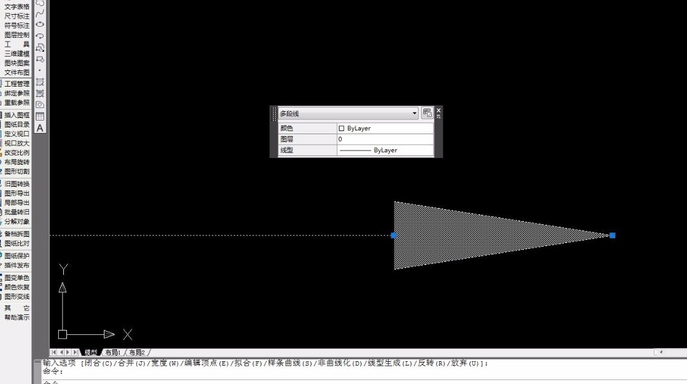Switch to the 布局1 tab

pyautogui.click(x=113, y=352)
